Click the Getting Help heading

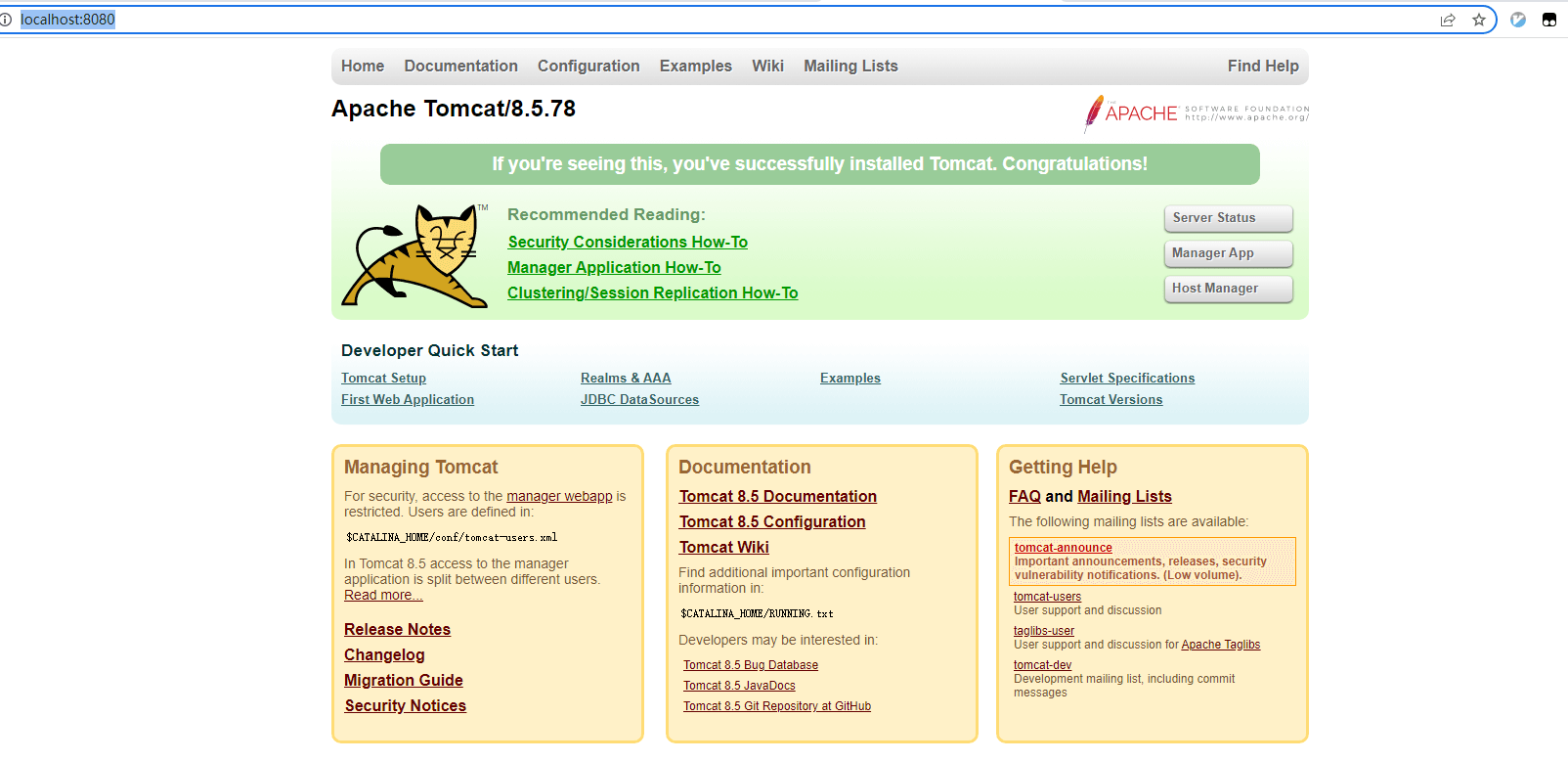pos(1063,467)
